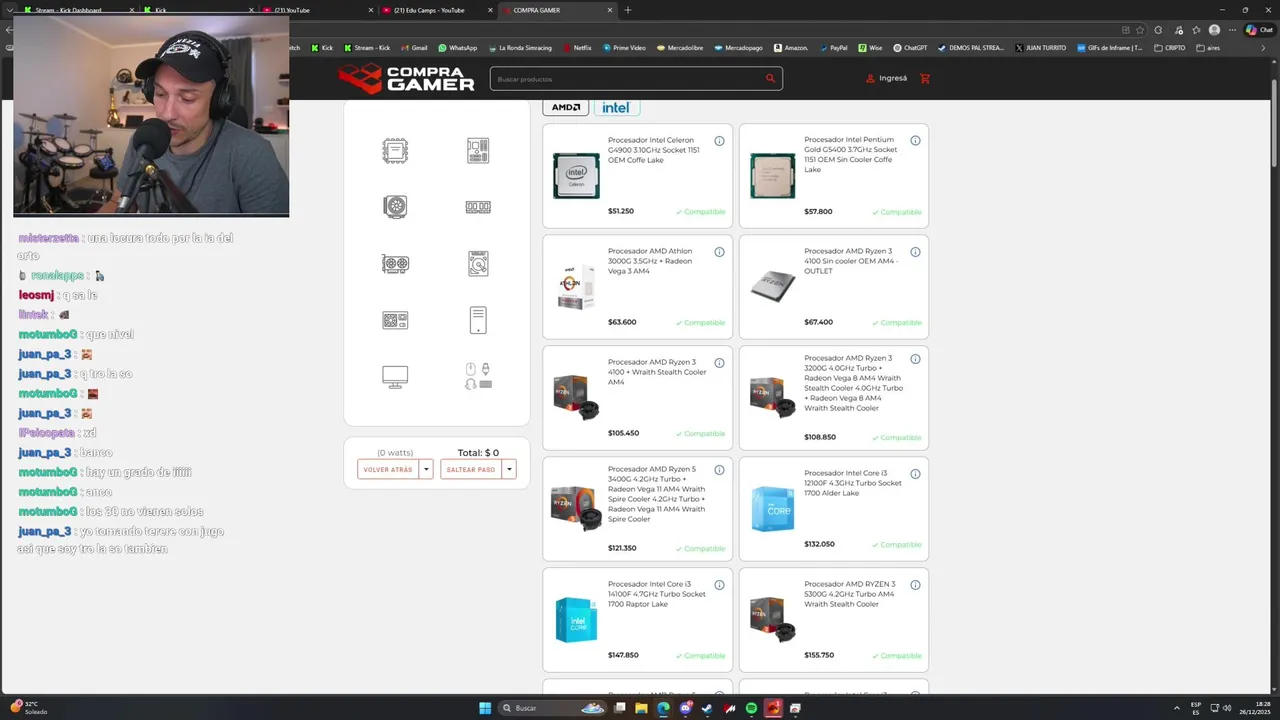Click the Total: $ 0 text
Image resolution: width=1280 pixels, height=720 pixels.
[478, 453]
